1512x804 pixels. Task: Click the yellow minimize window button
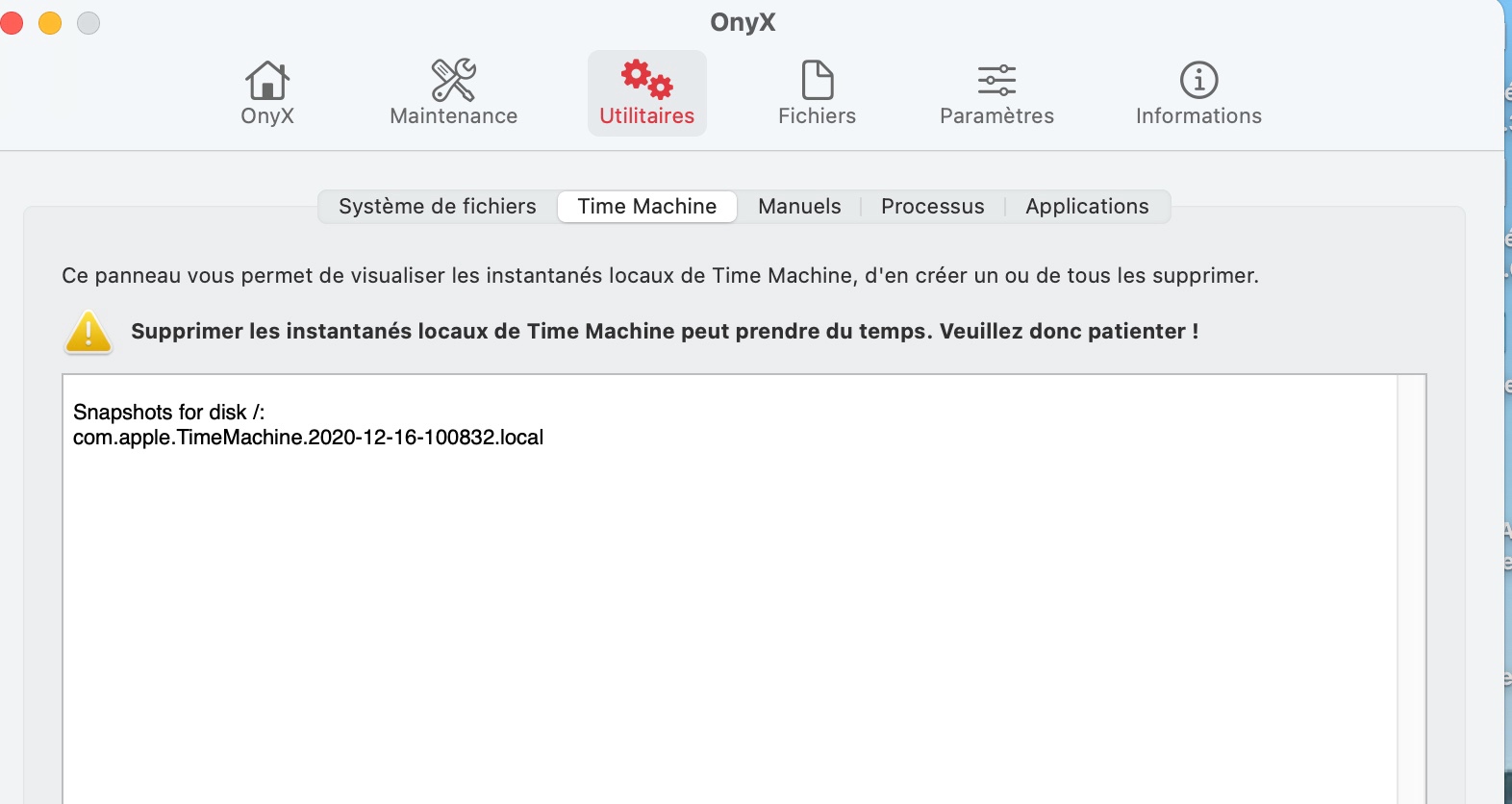coord(50,22)
